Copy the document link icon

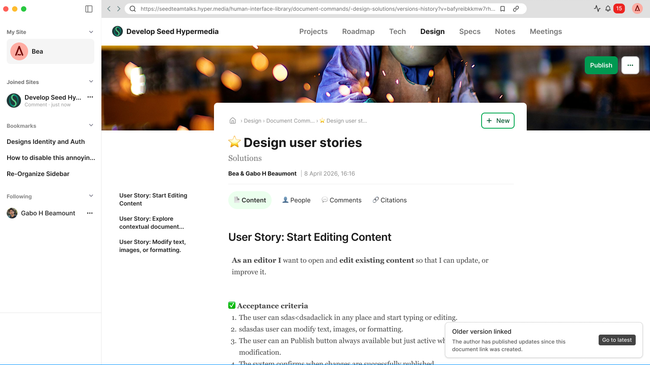pos(516,9)
